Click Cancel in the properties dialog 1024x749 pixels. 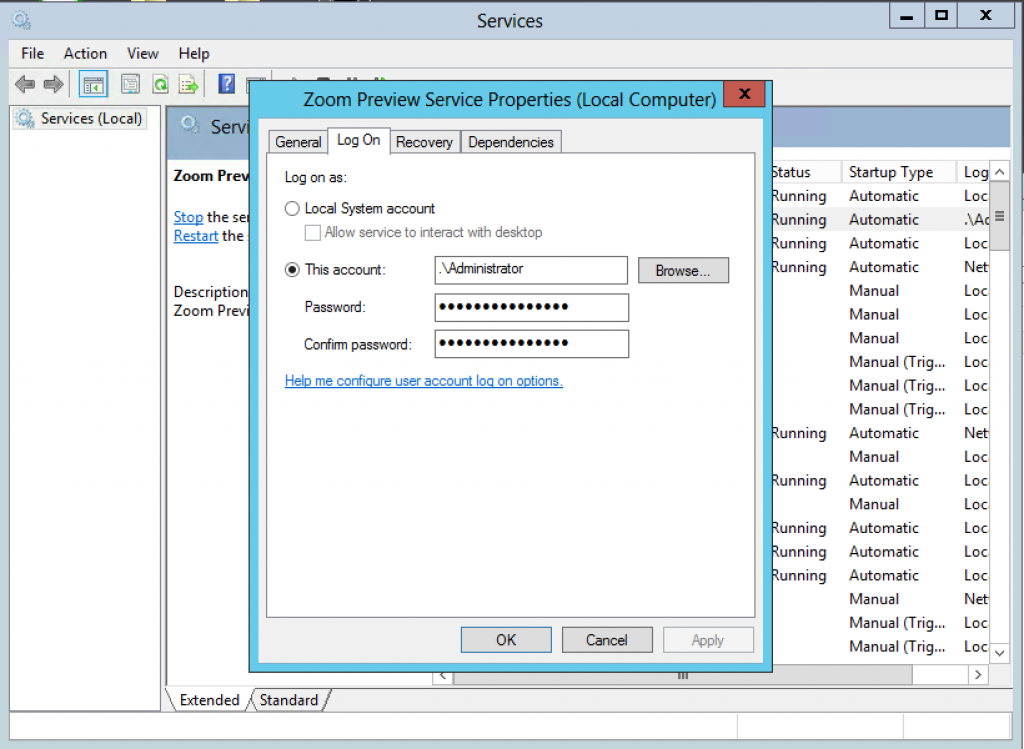point(607,640)
